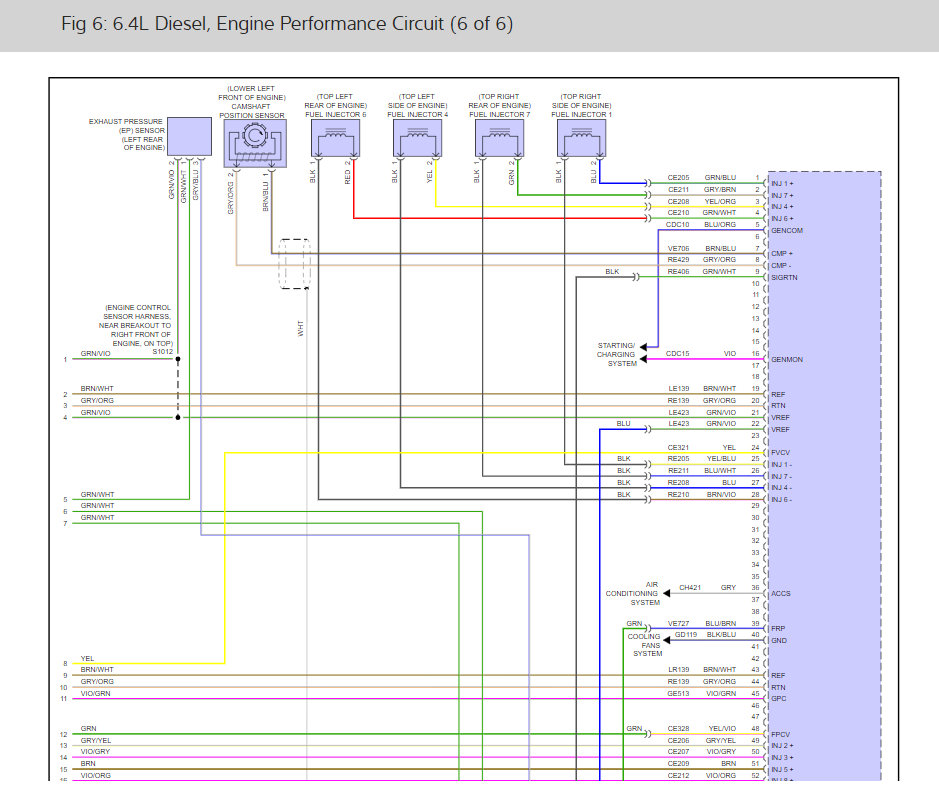The image size is (939, 800).
Task: Click the VE727 BLU/BRN wire label
Action: coord(702,623)
